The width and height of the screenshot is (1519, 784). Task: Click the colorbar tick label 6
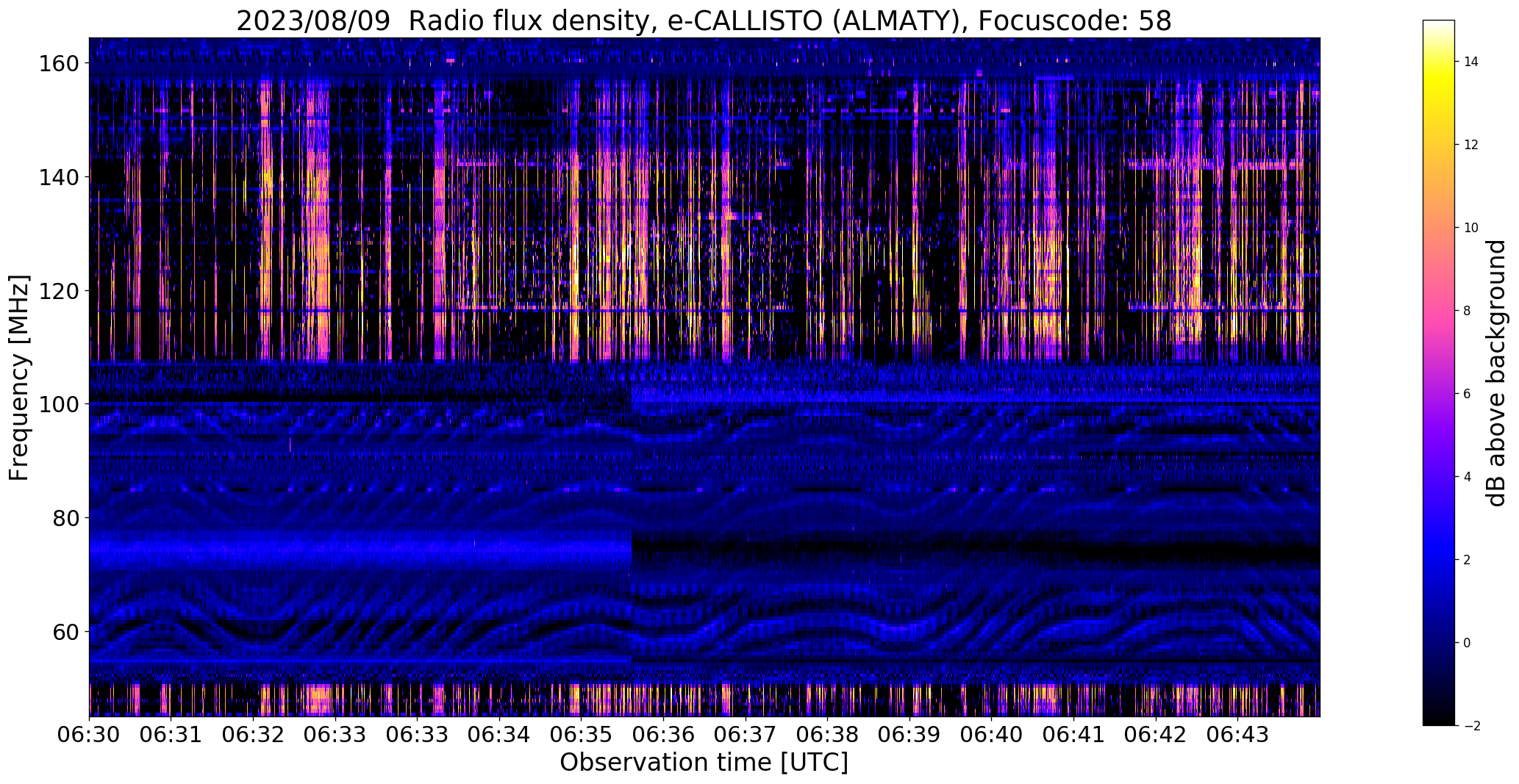coord(1468,394)
